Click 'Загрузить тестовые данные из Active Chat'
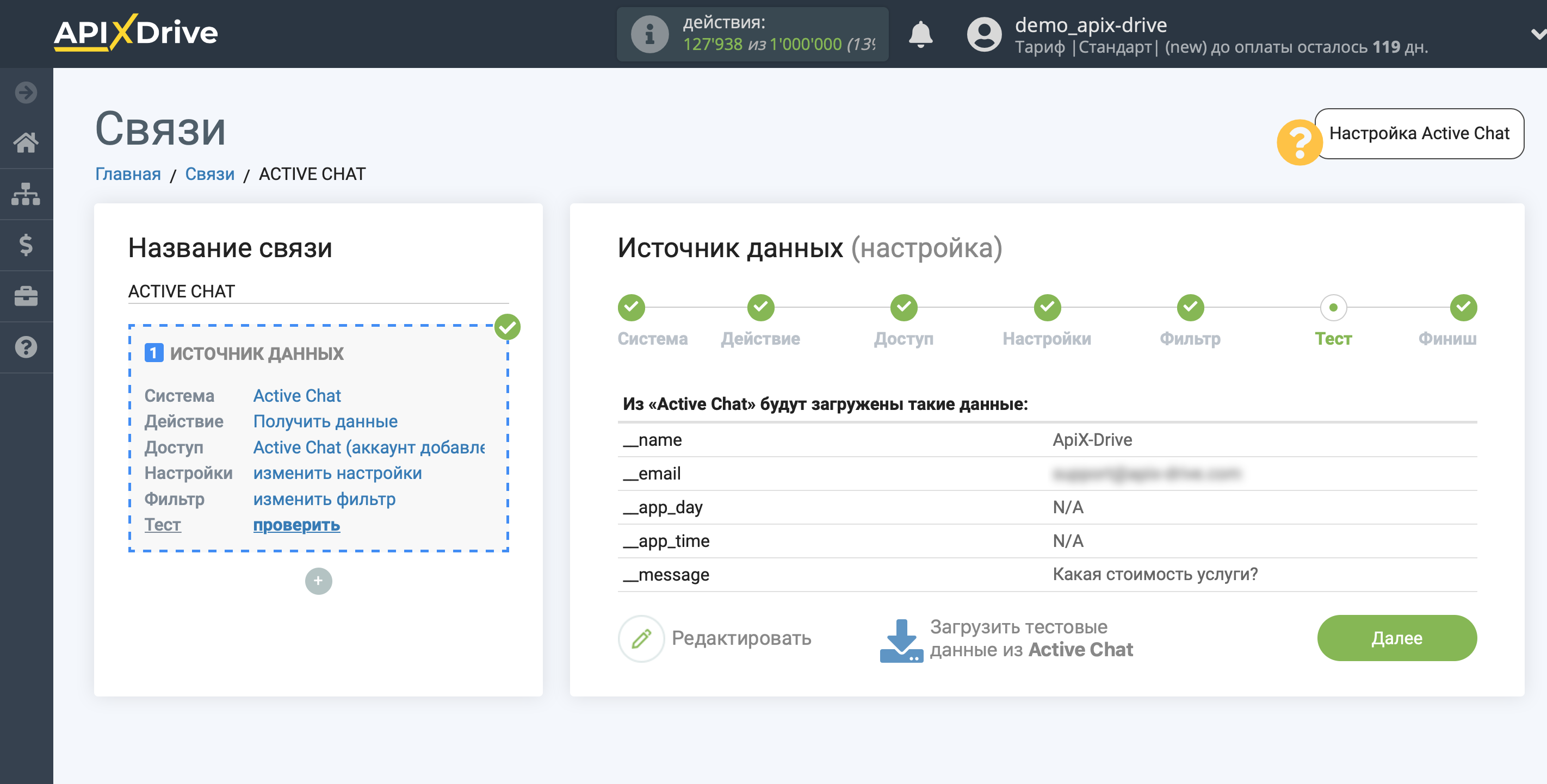This screenshot has width=1547, height=784. (1031, 638)
